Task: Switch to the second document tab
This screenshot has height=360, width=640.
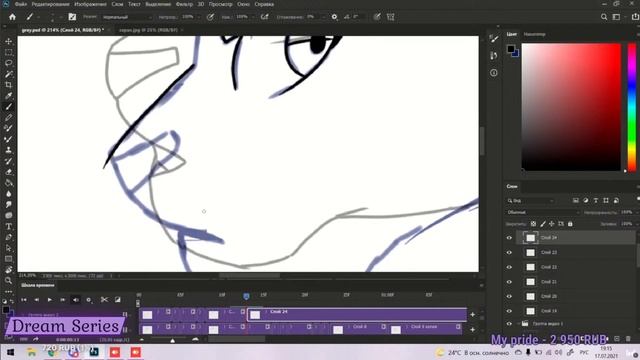Action: pos(148,30)
